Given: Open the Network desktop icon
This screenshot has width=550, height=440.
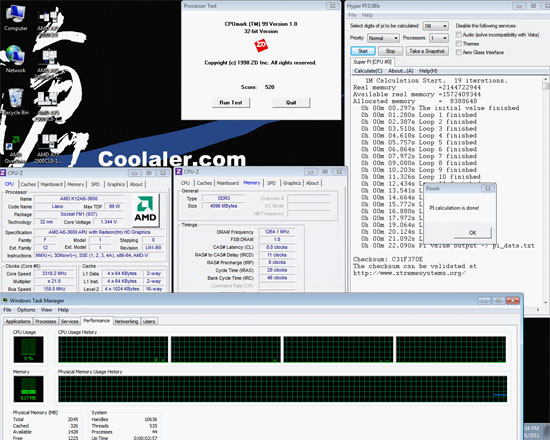Looking at the screenshot, I should click(x=15, y=60).
